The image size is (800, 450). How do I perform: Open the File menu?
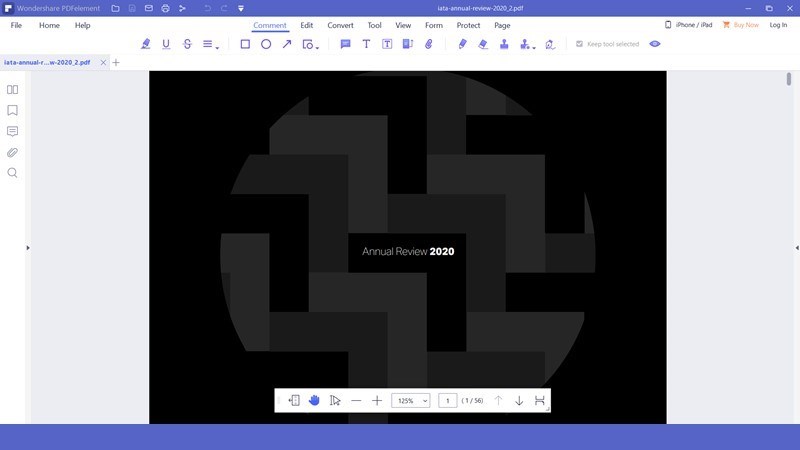[16, 25]
